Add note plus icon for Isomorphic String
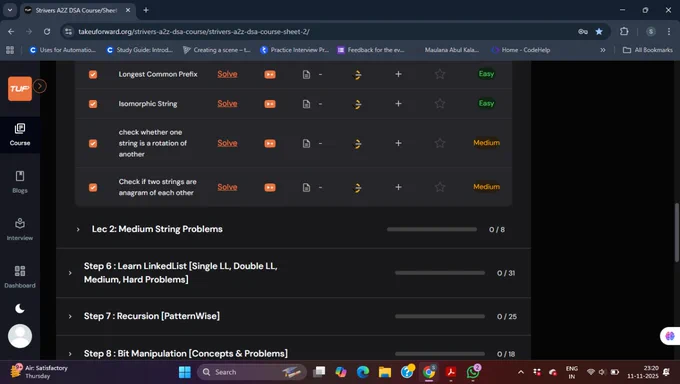This screenshot has height=384, width=680. coord(398,104)
